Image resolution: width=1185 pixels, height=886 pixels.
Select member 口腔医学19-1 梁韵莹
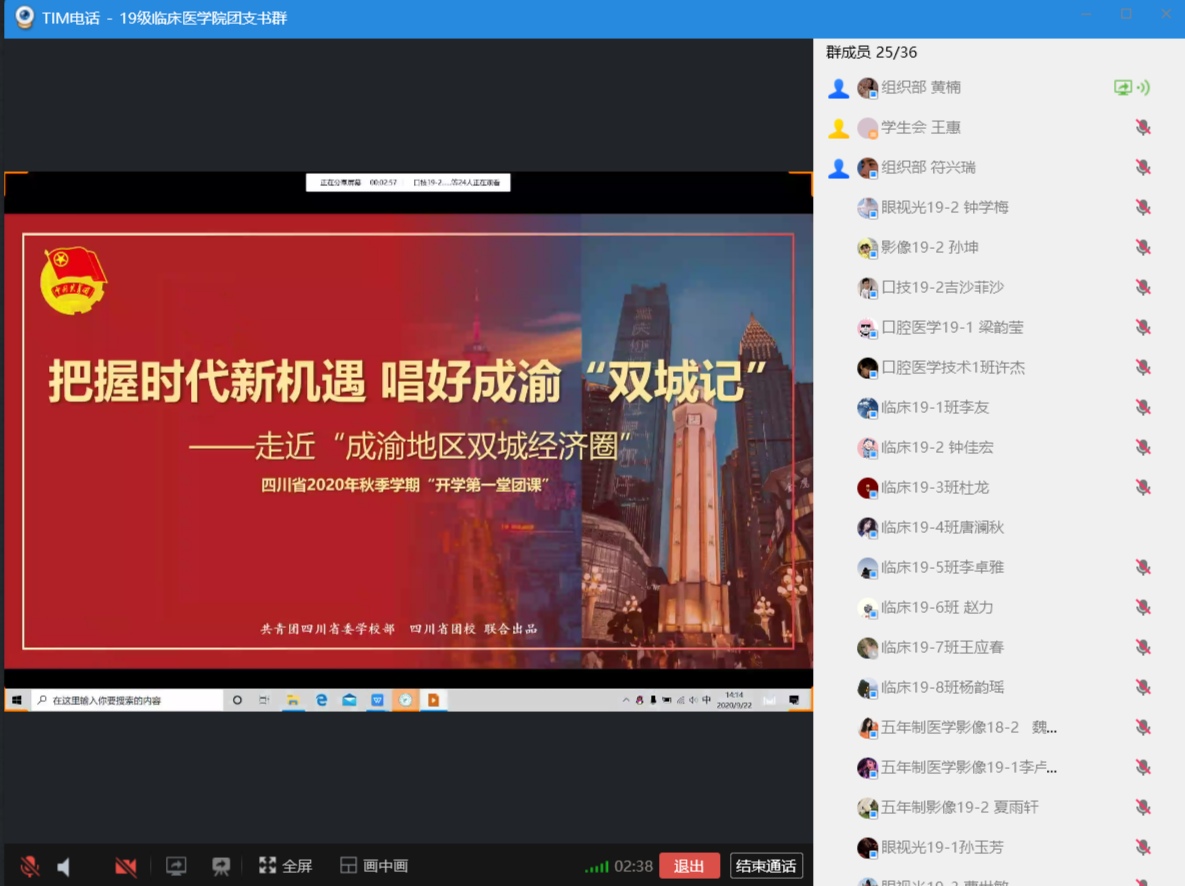click(x=952, y=327)
